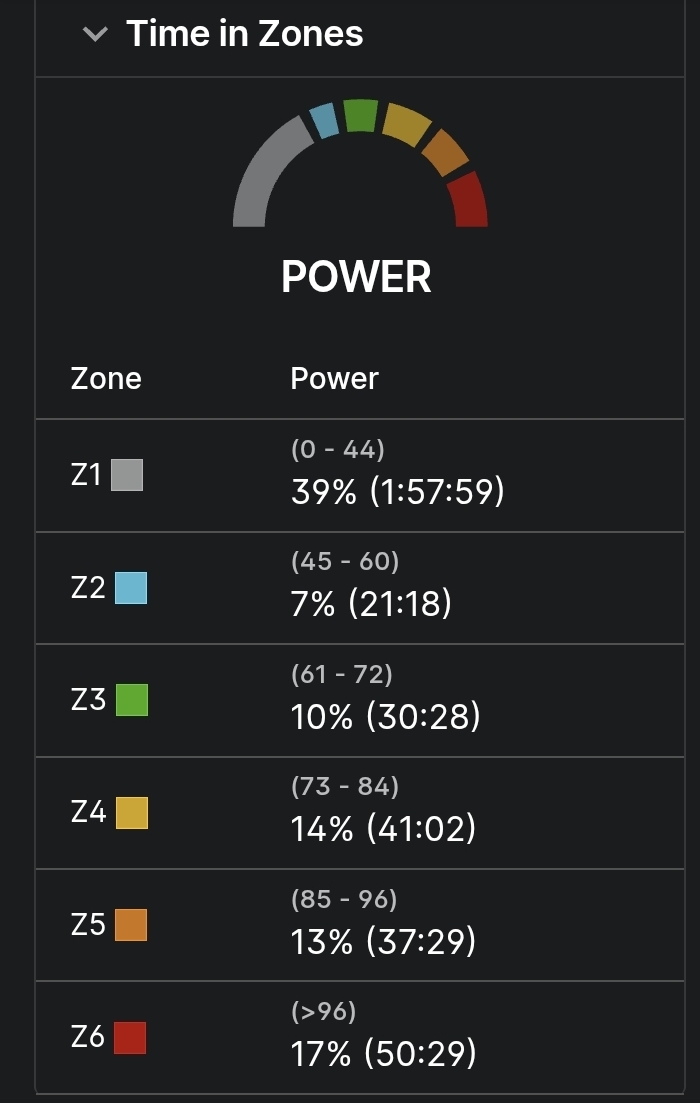700x1103 pixels.
Task: Select the red Z6 gauge segment
Action: click(x=468, y=200)
